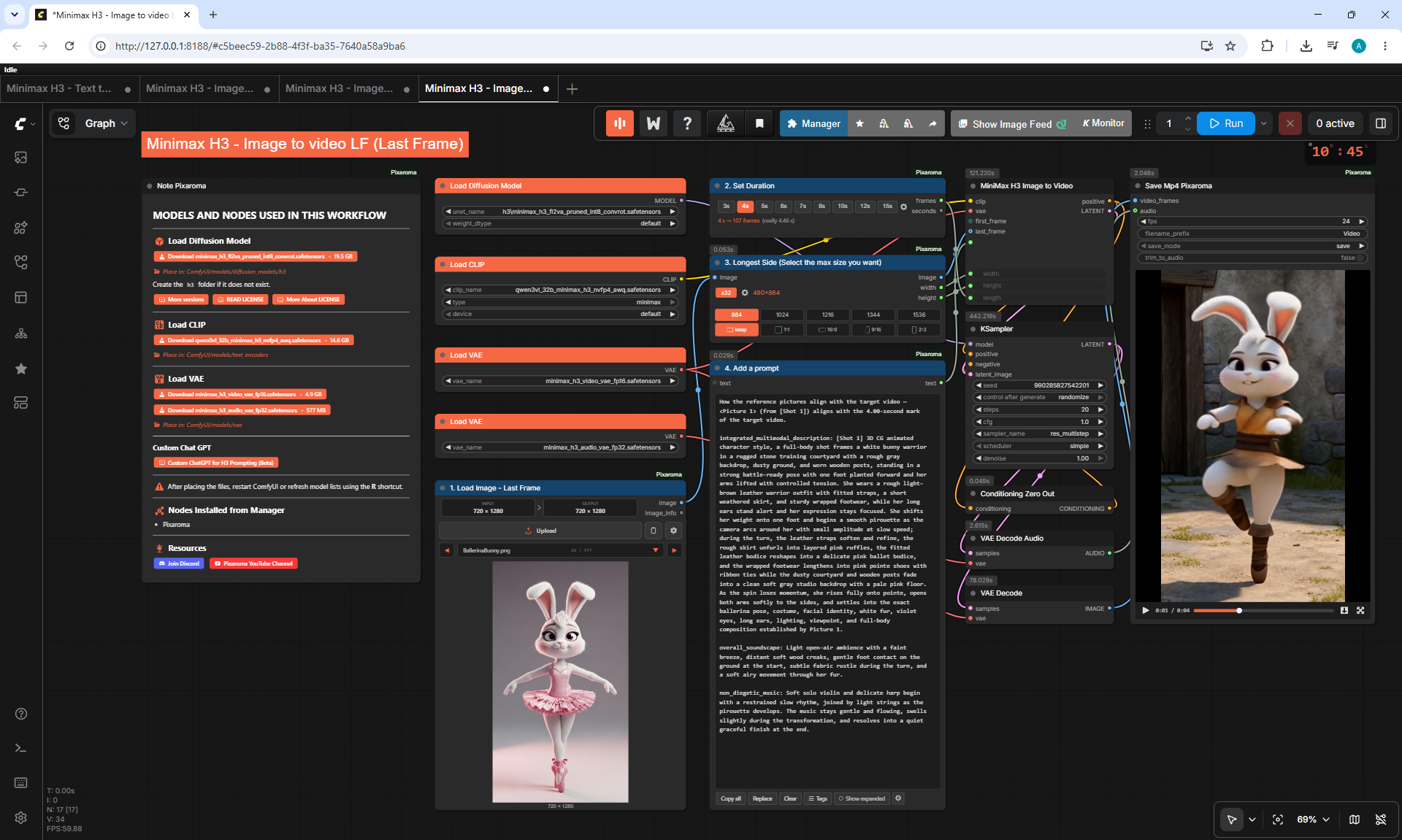This screenshot has height=840, width=1402.
Task: Open the Settings gear in the sidebar
Action: [x=21, y=818]
